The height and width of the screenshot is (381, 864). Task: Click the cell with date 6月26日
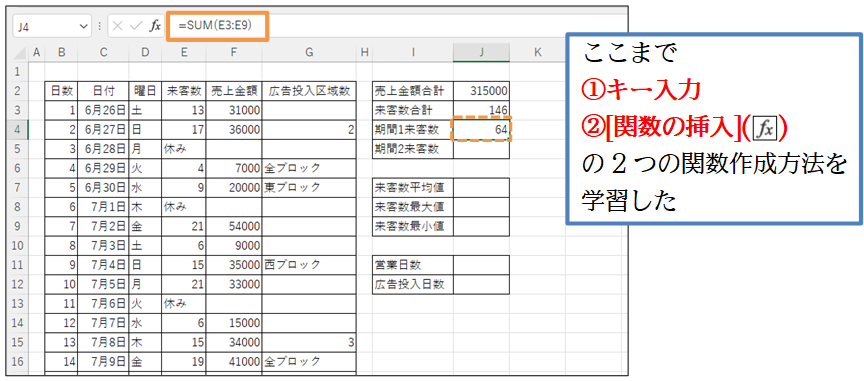tap(104, 111)
